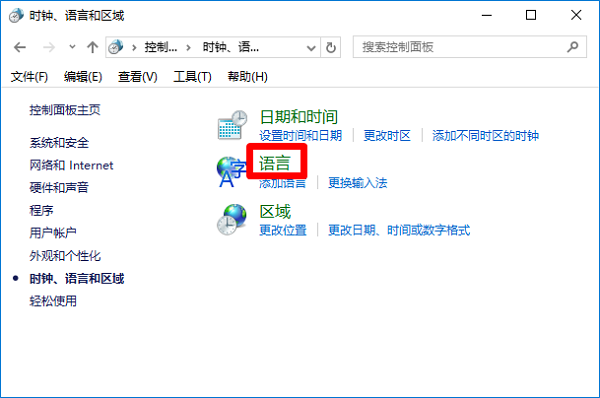Open 网络和 Internet category

pos(72,165)
